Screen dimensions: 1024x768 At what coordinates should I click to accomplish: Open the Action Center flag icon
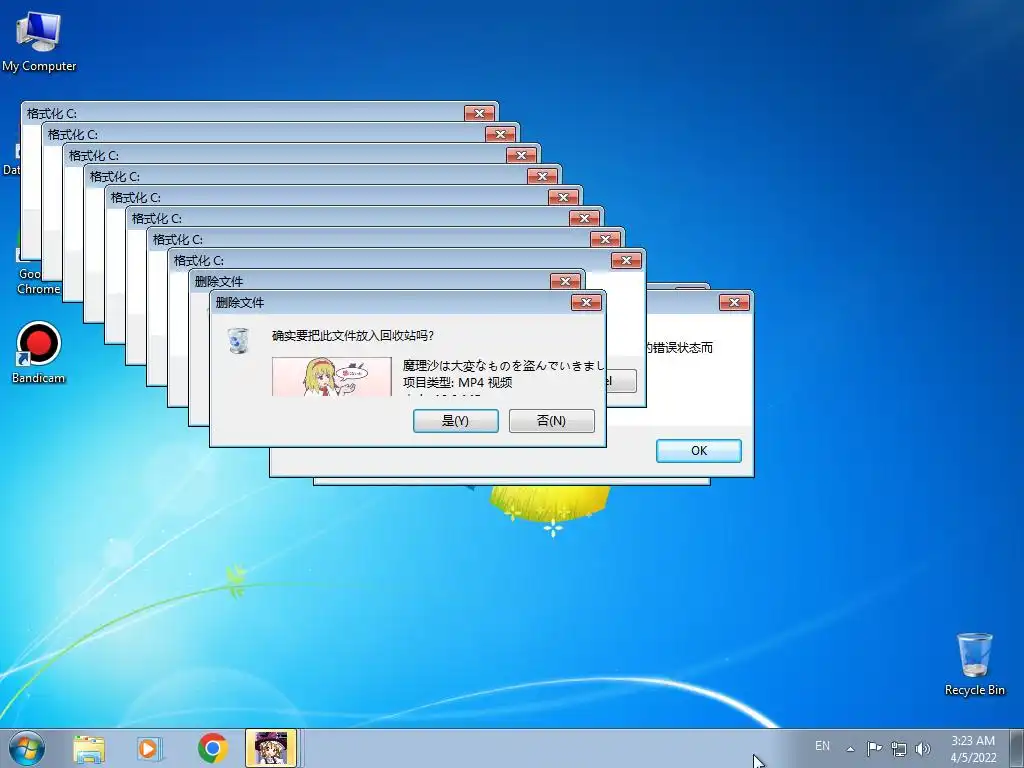[874, 748]
